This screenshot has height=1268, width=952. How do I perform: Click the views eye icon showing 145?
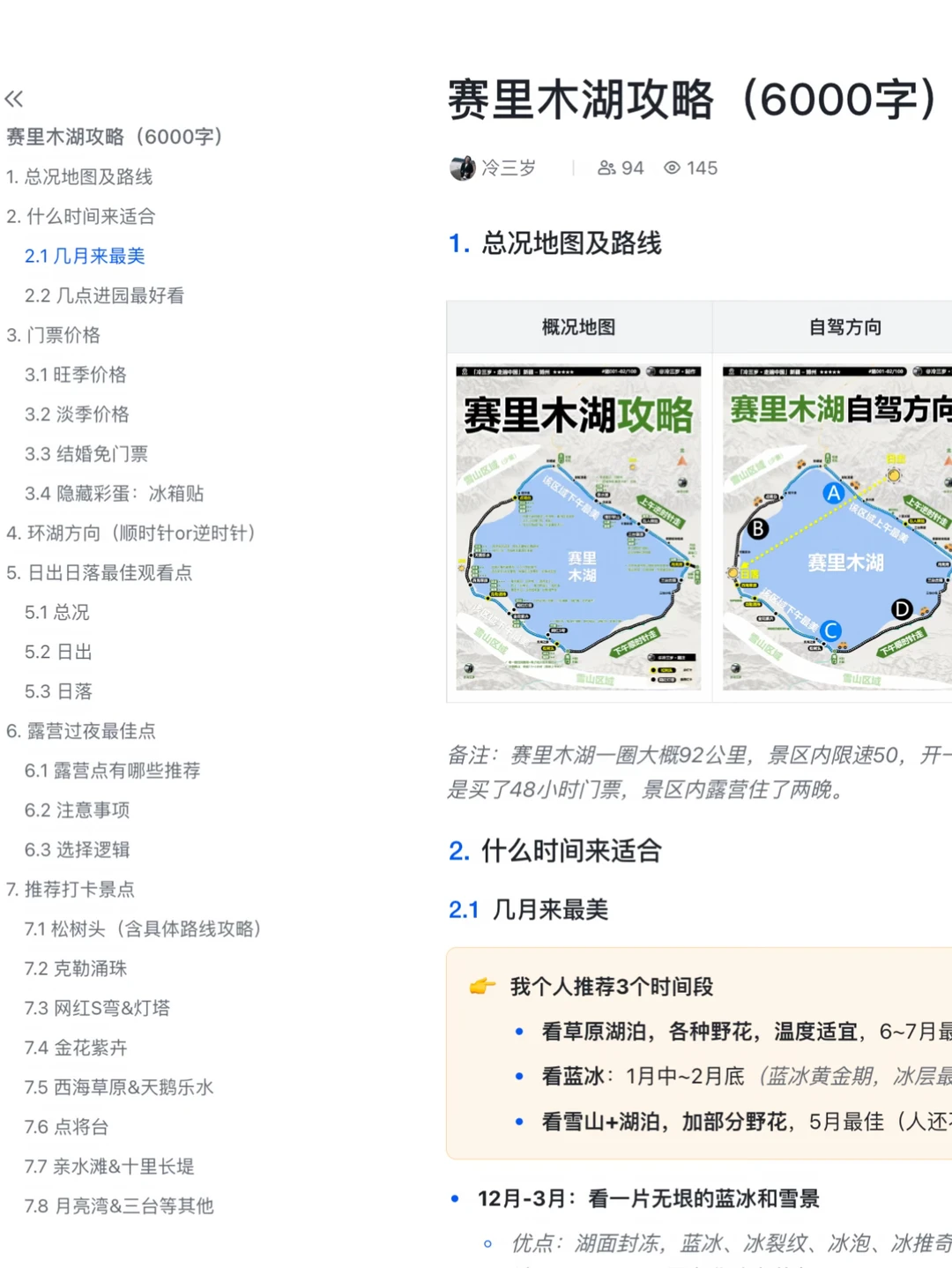point(672,168)
